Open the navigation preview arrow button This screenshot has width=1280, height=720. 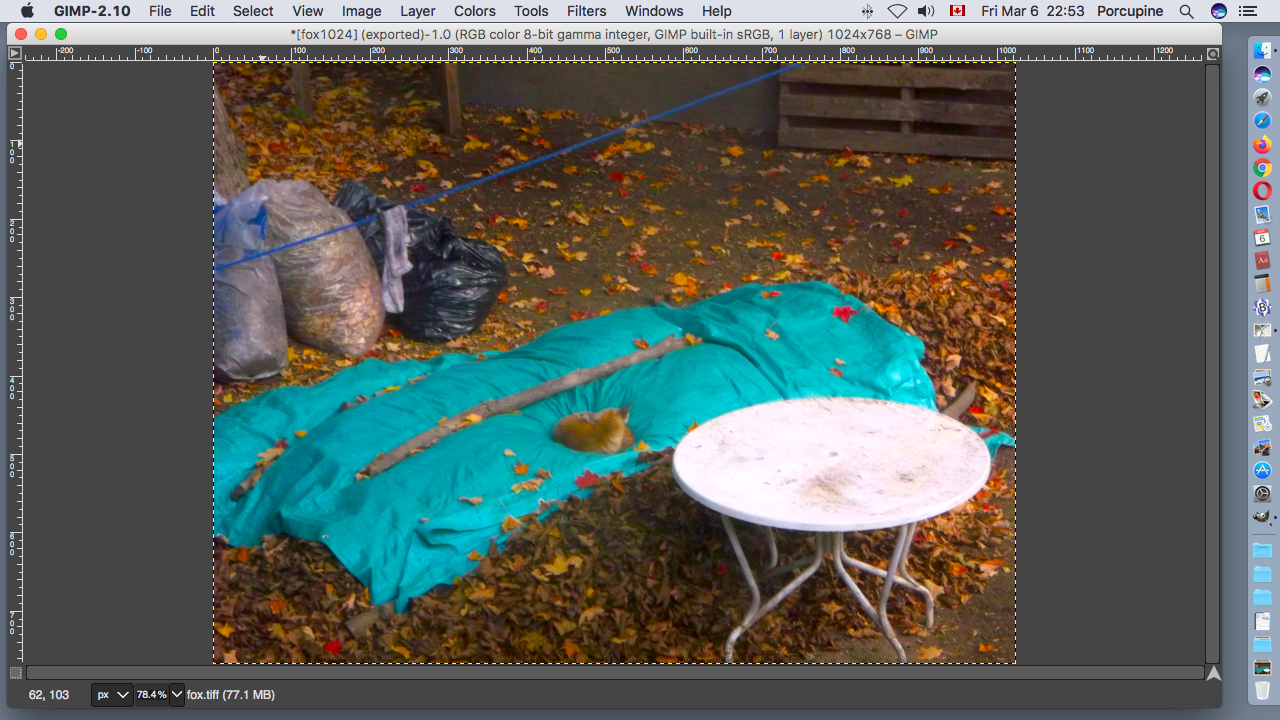pyautogui.click(x=1213, y=673)
